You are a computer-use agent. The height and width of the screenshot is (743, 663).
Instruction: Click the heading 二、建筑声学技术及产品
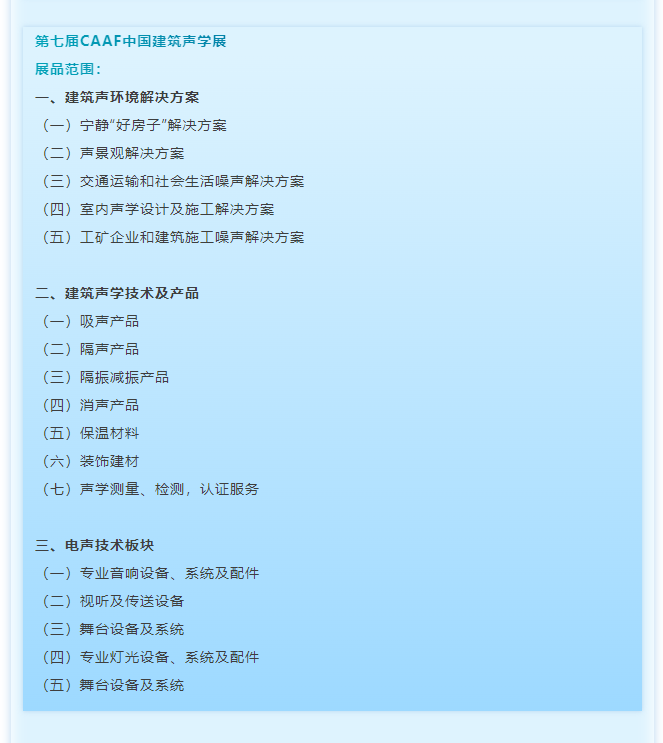[117, 293]
